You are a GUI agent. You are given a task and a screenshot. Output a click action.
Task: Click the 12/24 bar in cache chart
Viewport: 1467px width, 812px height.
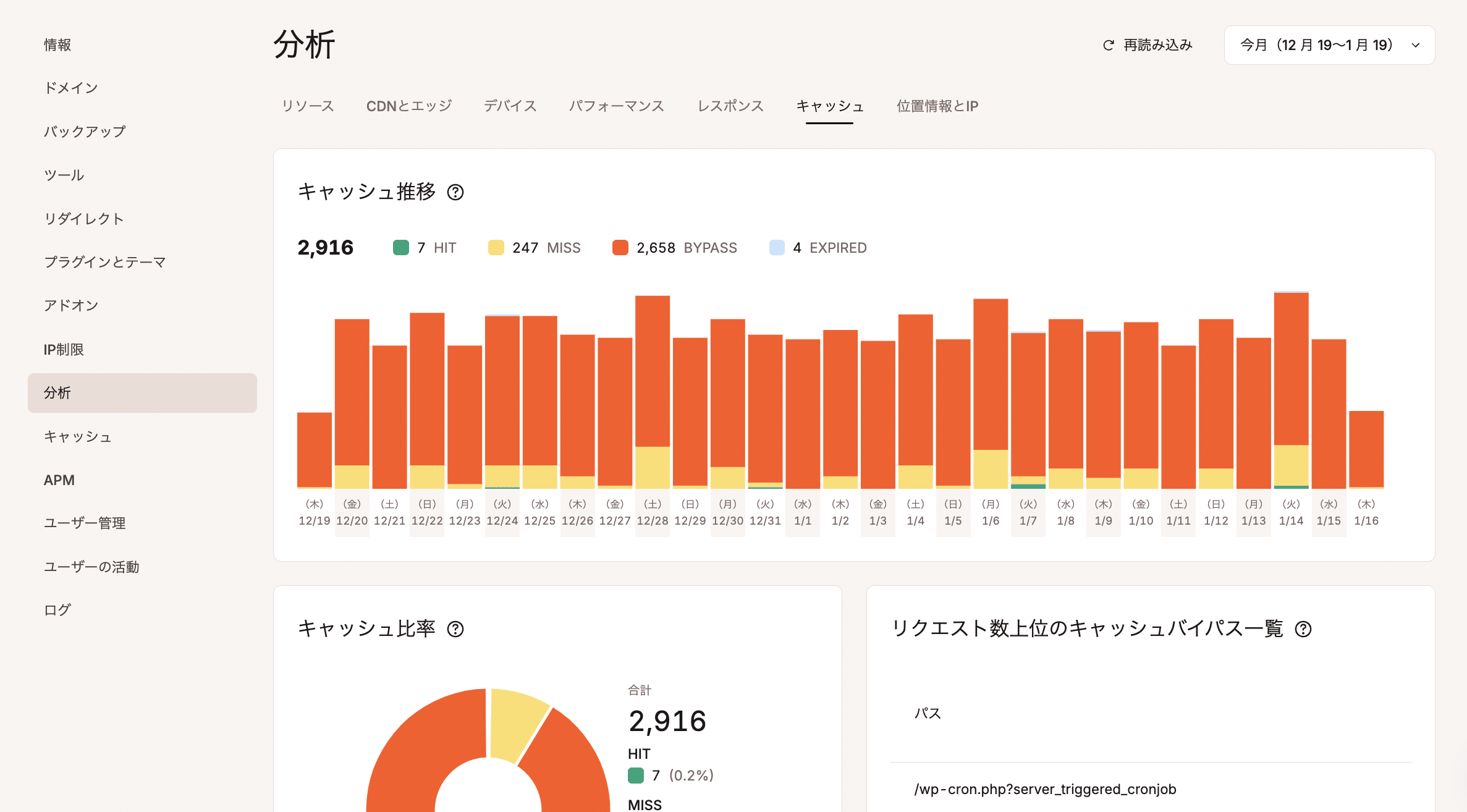click(502, 402)
